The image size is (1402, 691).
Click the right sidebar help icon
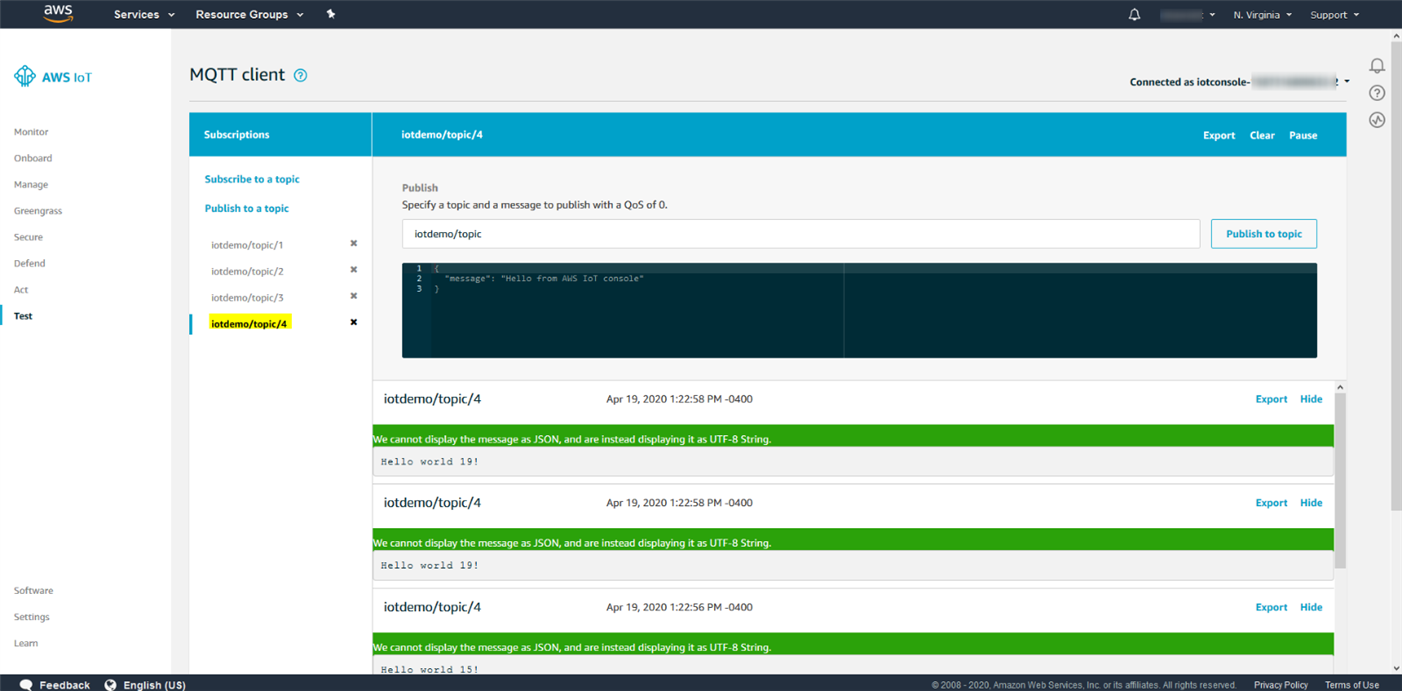tap(1377, 93)
